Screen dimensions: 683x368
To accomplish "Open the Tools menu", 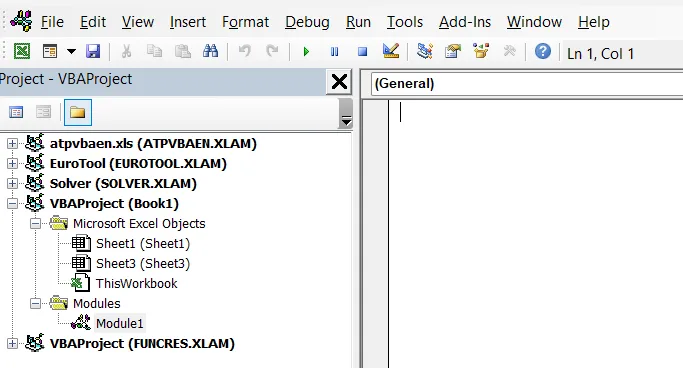I will point(405,22).
